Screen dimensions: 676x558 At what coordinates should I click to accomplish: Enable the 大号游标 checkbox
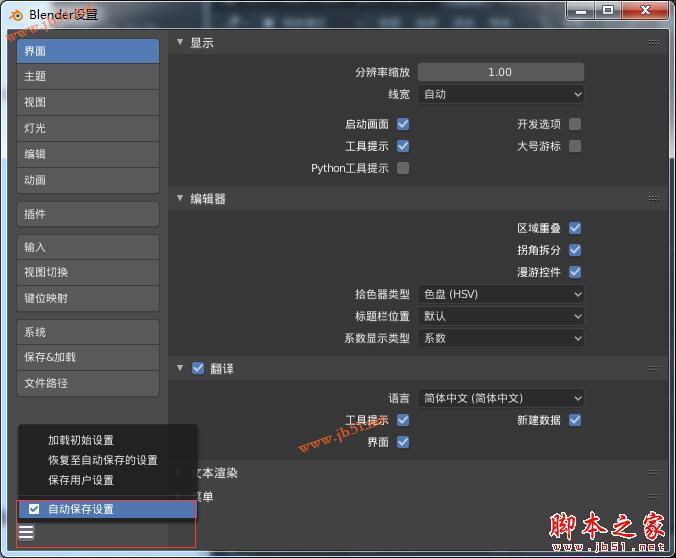pos(575,146)
